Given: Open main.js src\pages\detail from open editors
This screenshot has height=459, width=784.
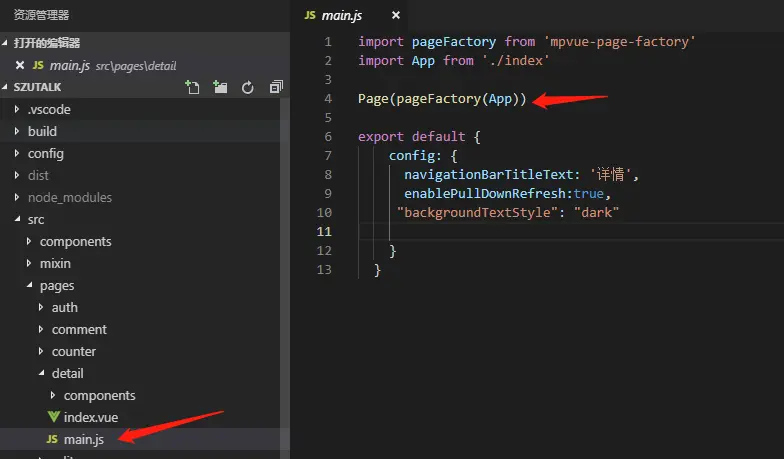Looking at the screenshot, I should pyautogui.click(x=145, y=65).
